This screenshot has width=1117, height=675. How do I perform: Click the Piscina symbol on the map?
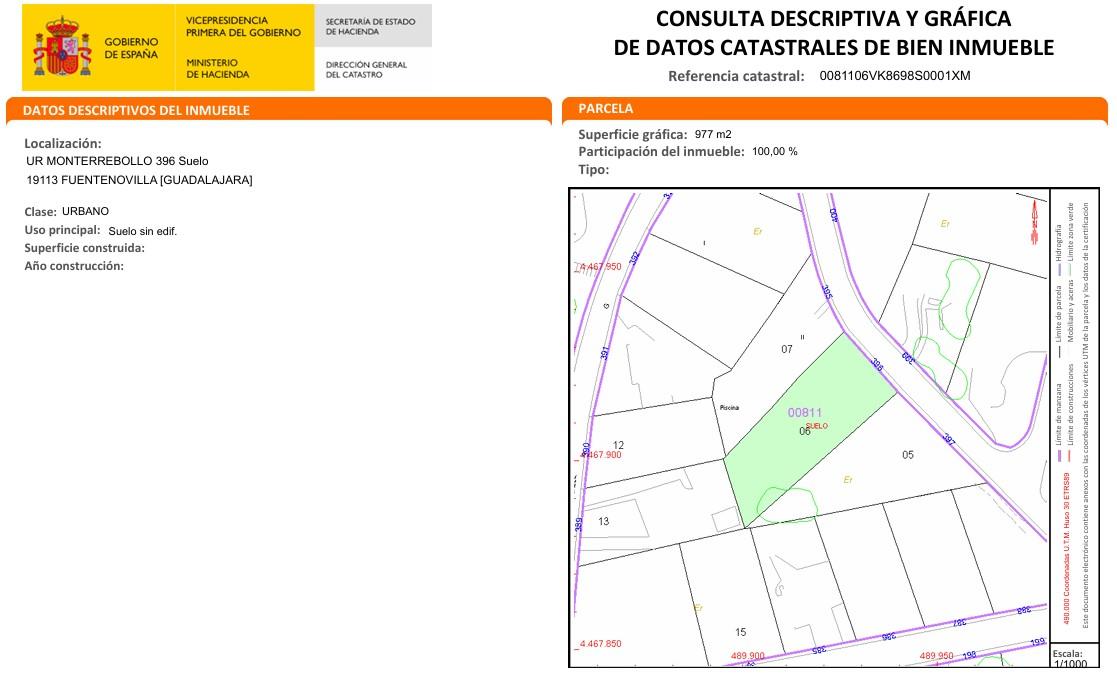point(730,407)
